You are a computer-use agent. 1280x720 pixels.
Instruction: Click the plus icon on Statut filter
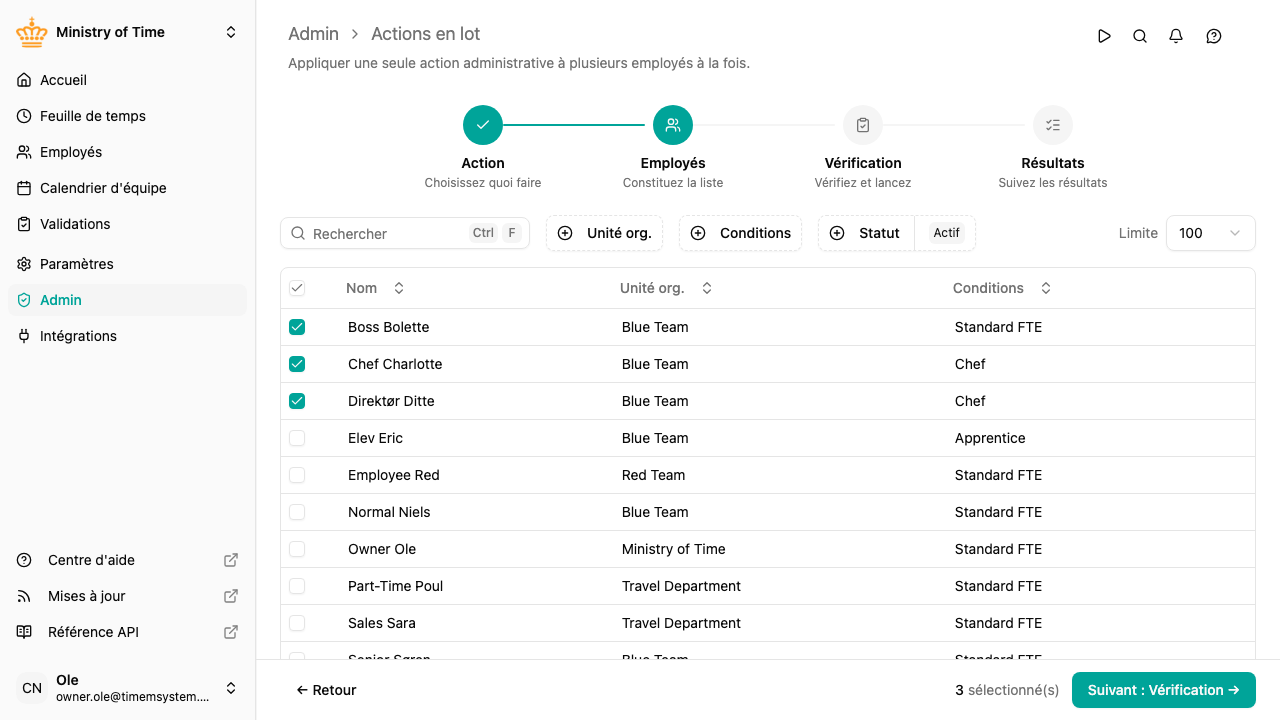[837, 233]
